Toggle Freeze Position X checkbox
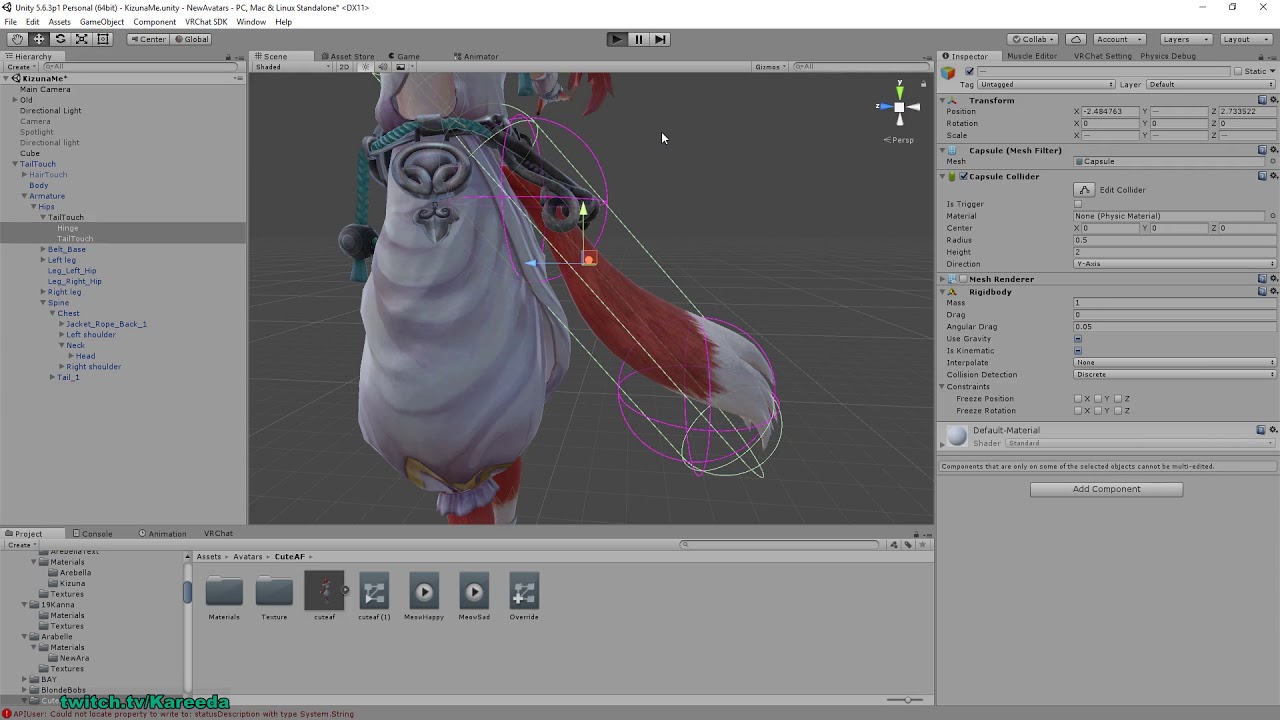The image size is (1280, 720). [1078, 399]
